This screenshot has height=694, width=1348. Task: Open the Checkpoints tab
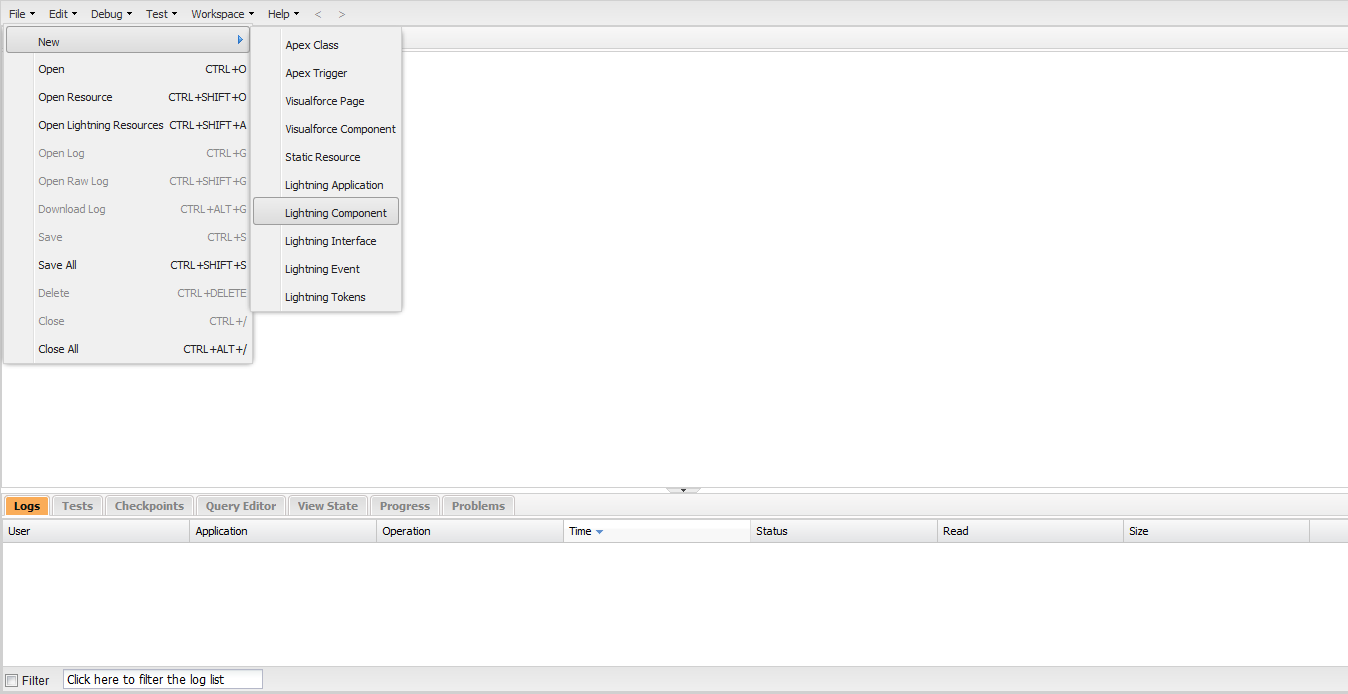coord(149,506)
